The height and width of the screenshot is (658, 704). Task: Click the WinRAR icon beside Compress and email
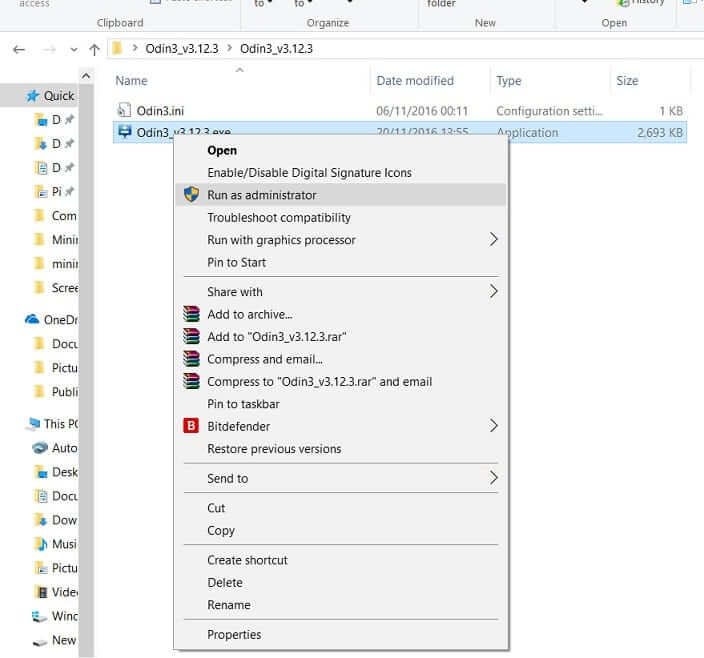[x=191, y=359]
